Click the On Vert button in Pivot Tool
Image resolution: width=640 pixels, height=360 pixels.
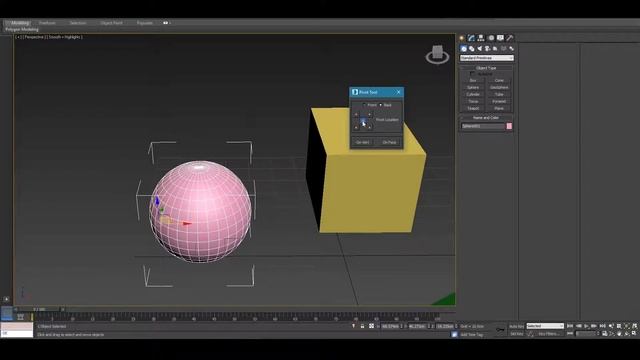pos(362,142)
